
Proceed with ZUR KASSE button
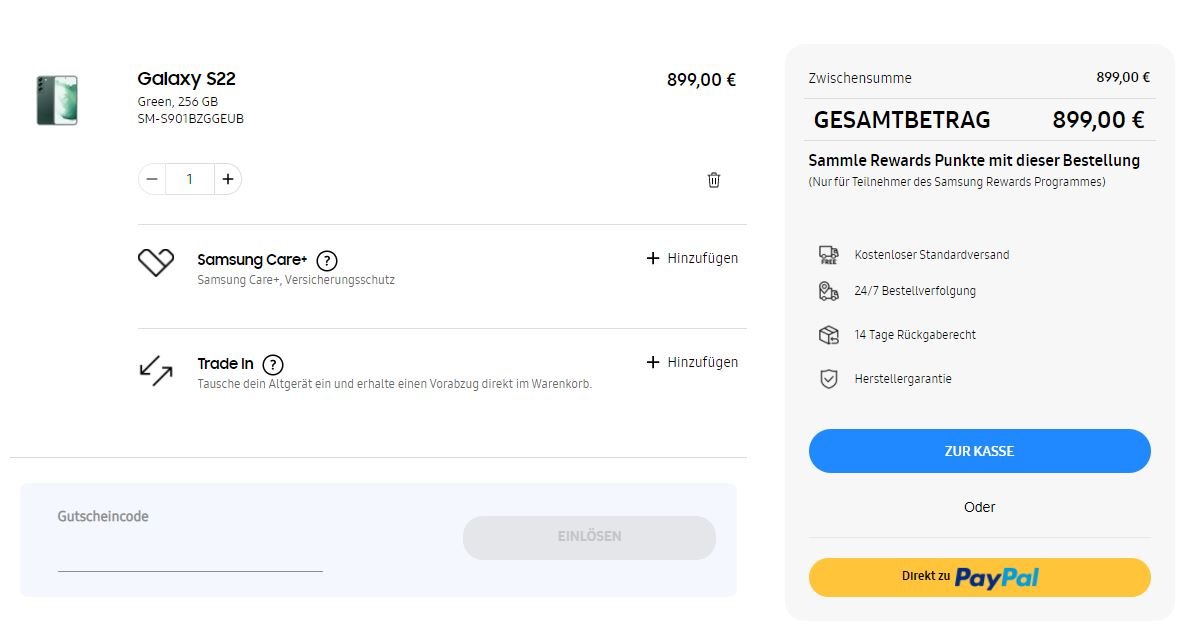click(979, 451)
